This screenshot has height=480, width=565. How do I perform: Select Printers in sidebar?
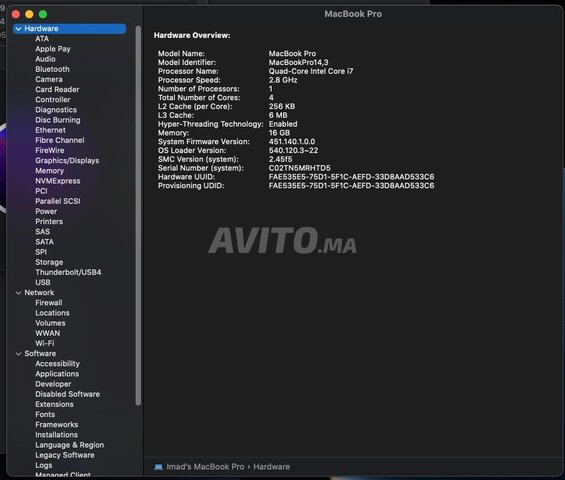[x=49, y=221]
